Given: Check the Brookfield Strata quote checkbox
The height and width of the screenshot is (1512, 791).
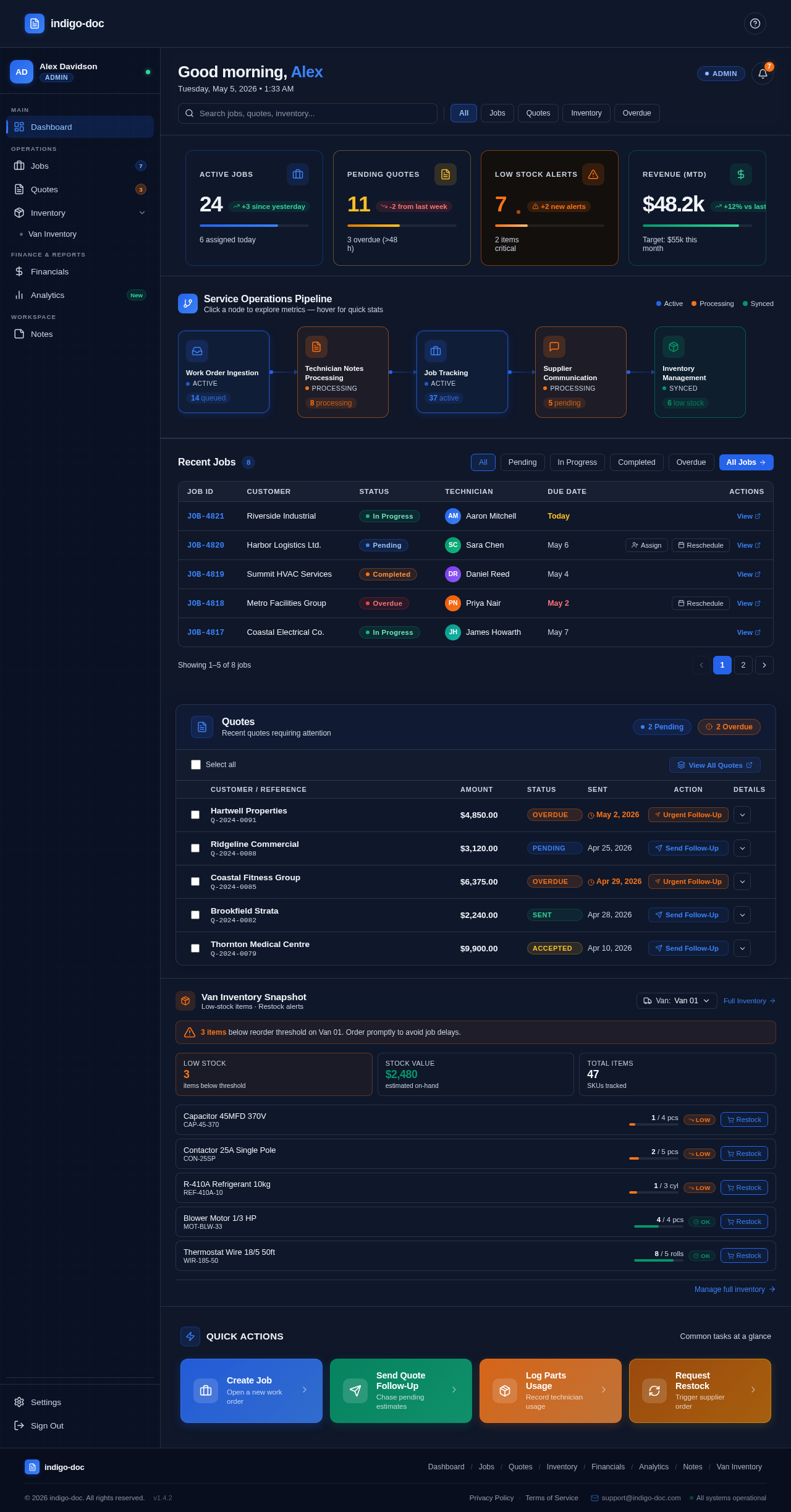Looking at the screenshot, I should tap(195, 915).
